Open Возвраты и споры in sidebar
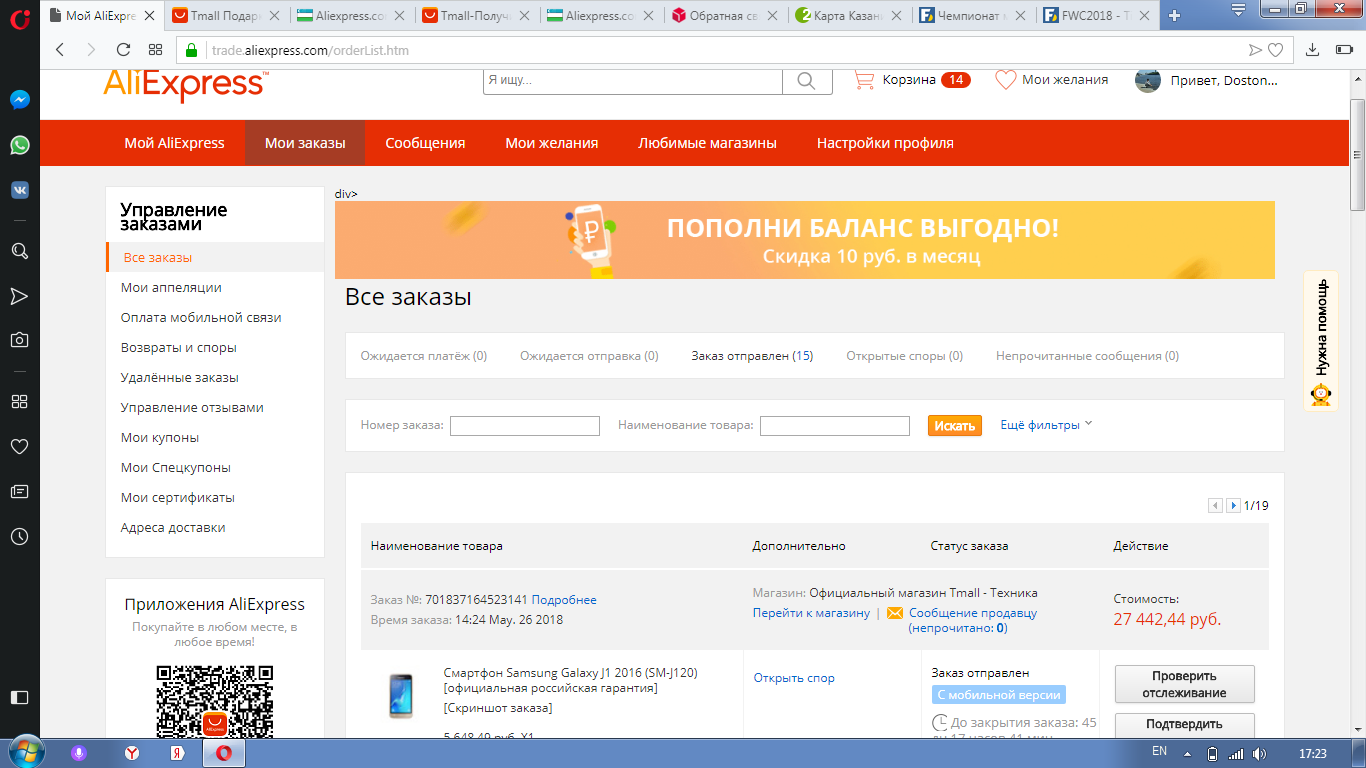The image size is (1366, 768). point(178,348)
